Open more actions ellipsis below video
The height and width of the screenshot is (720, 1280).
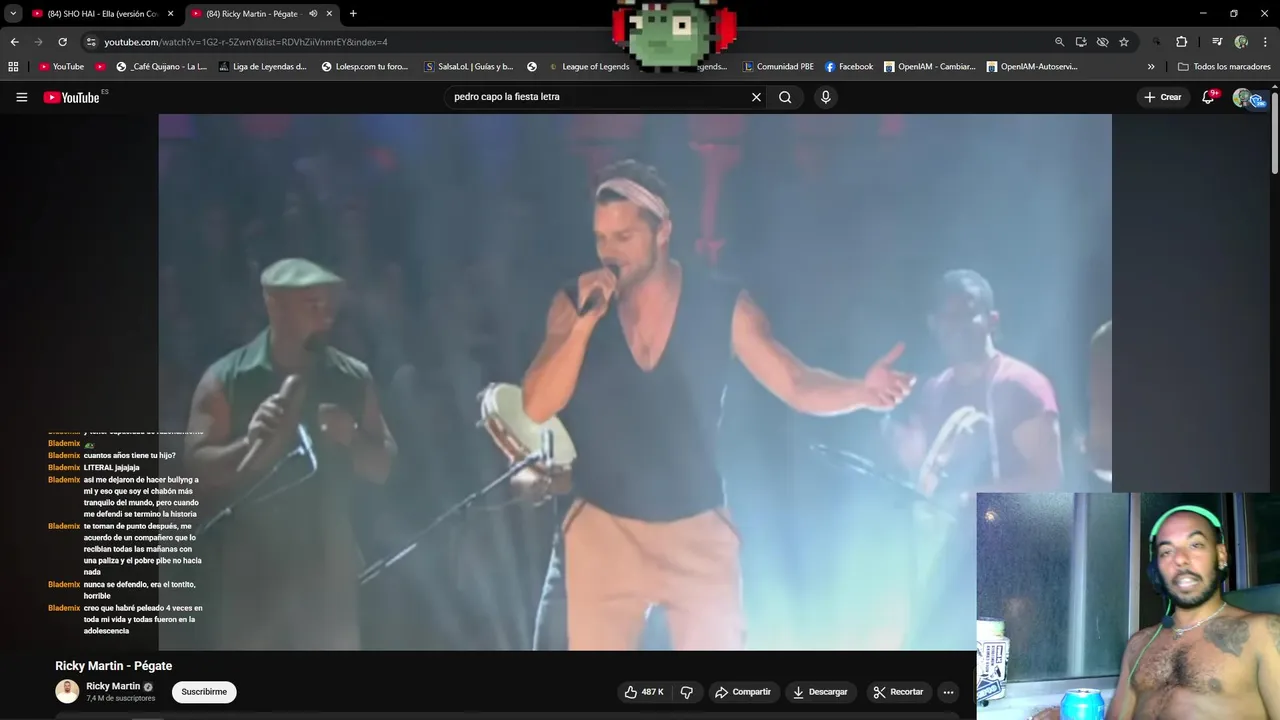click(x=948, y=692)
